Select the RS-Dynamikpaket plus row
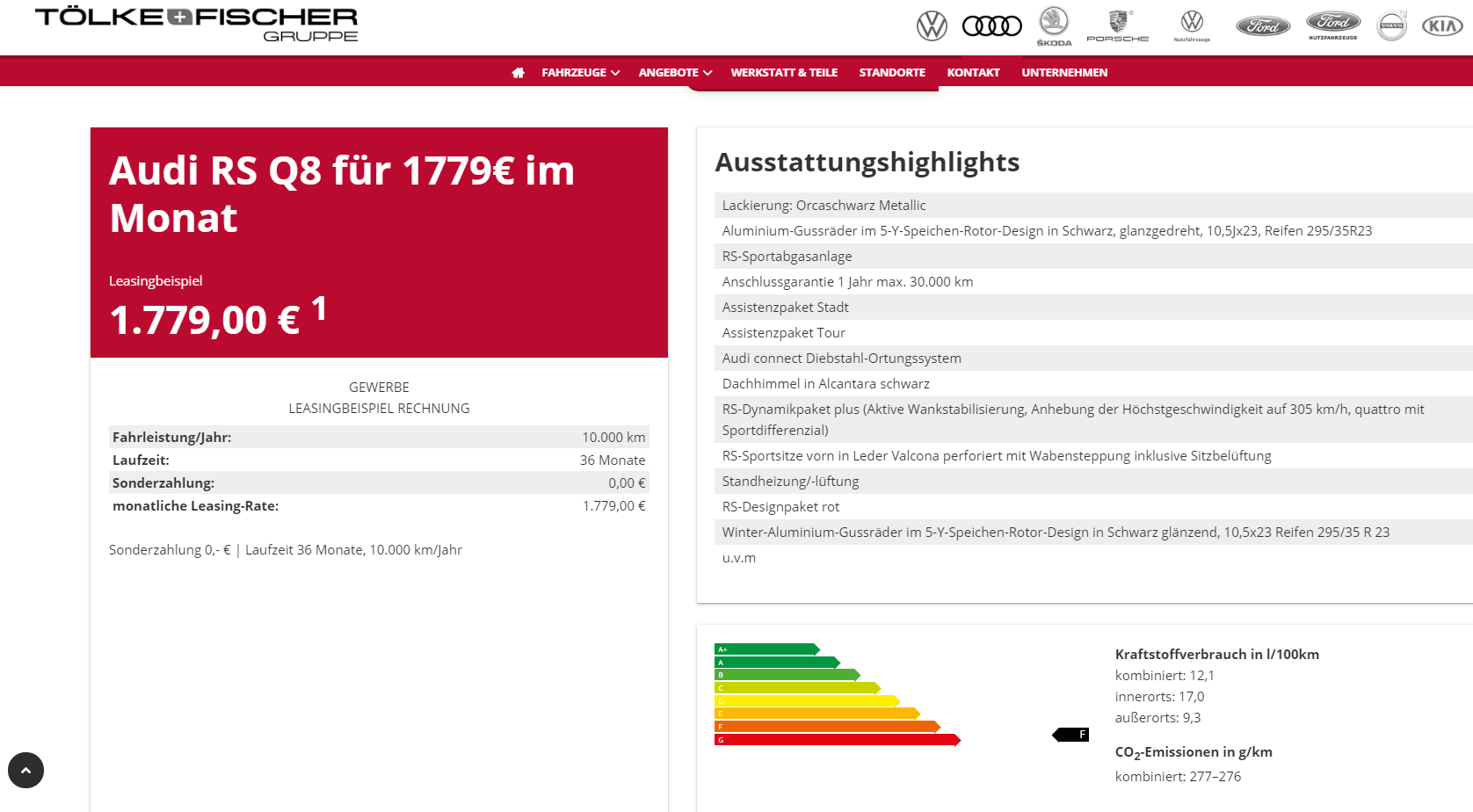The width and height of the screenshot is (1473, 812). [x=1093, y=420]
